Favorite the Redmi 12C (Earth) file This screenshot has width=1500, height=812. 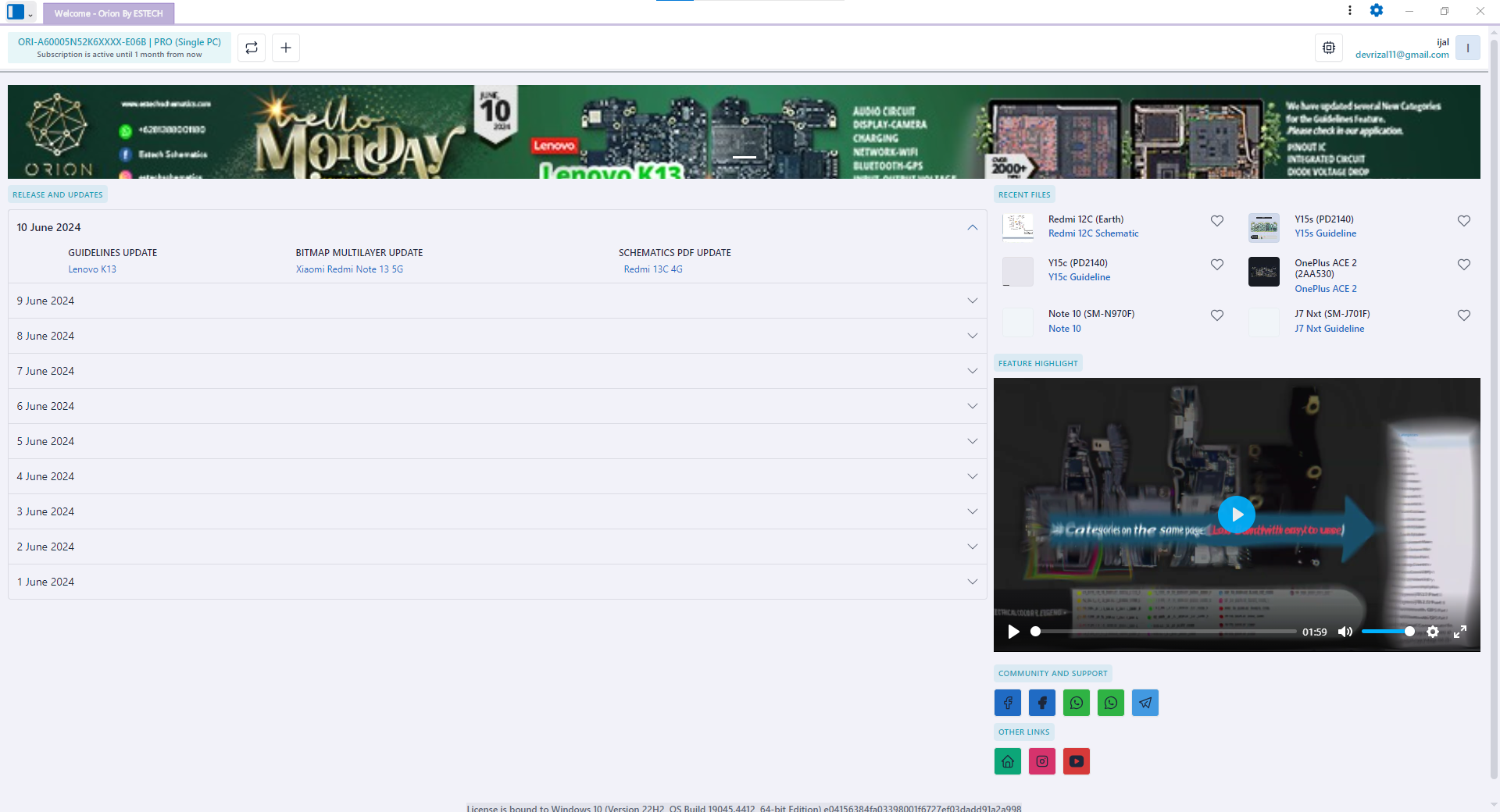(1217, 221)
